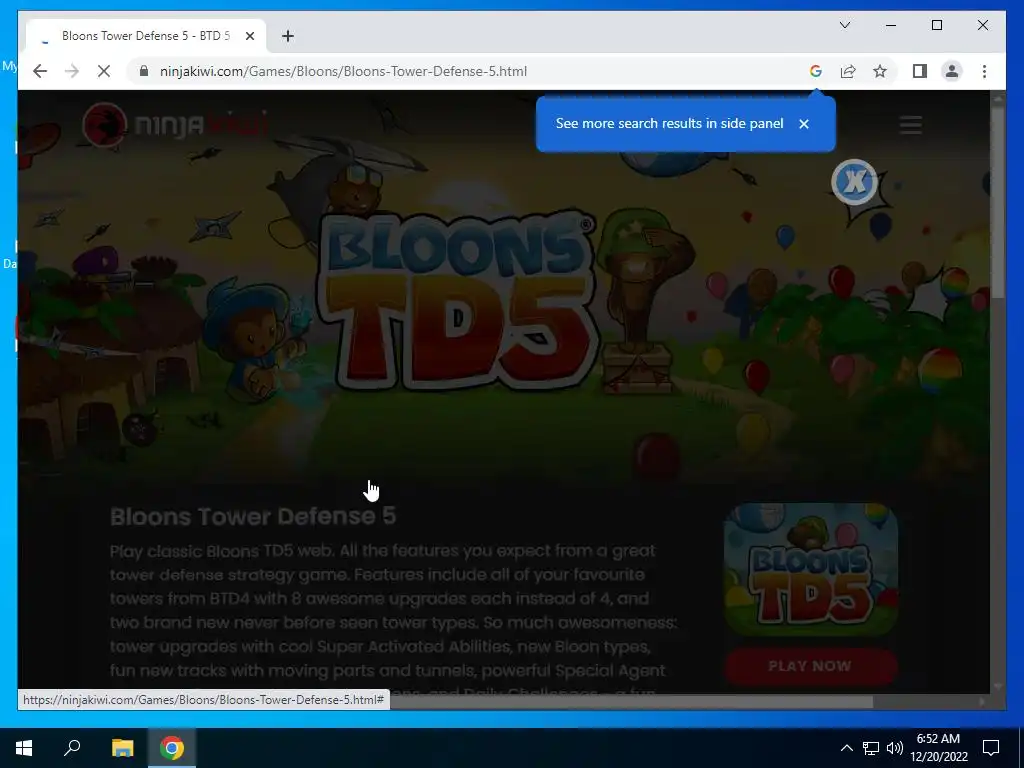Viewport: 1024px width, 768px height.
Task: View site info via the lock icon
Action: [144, 71]
